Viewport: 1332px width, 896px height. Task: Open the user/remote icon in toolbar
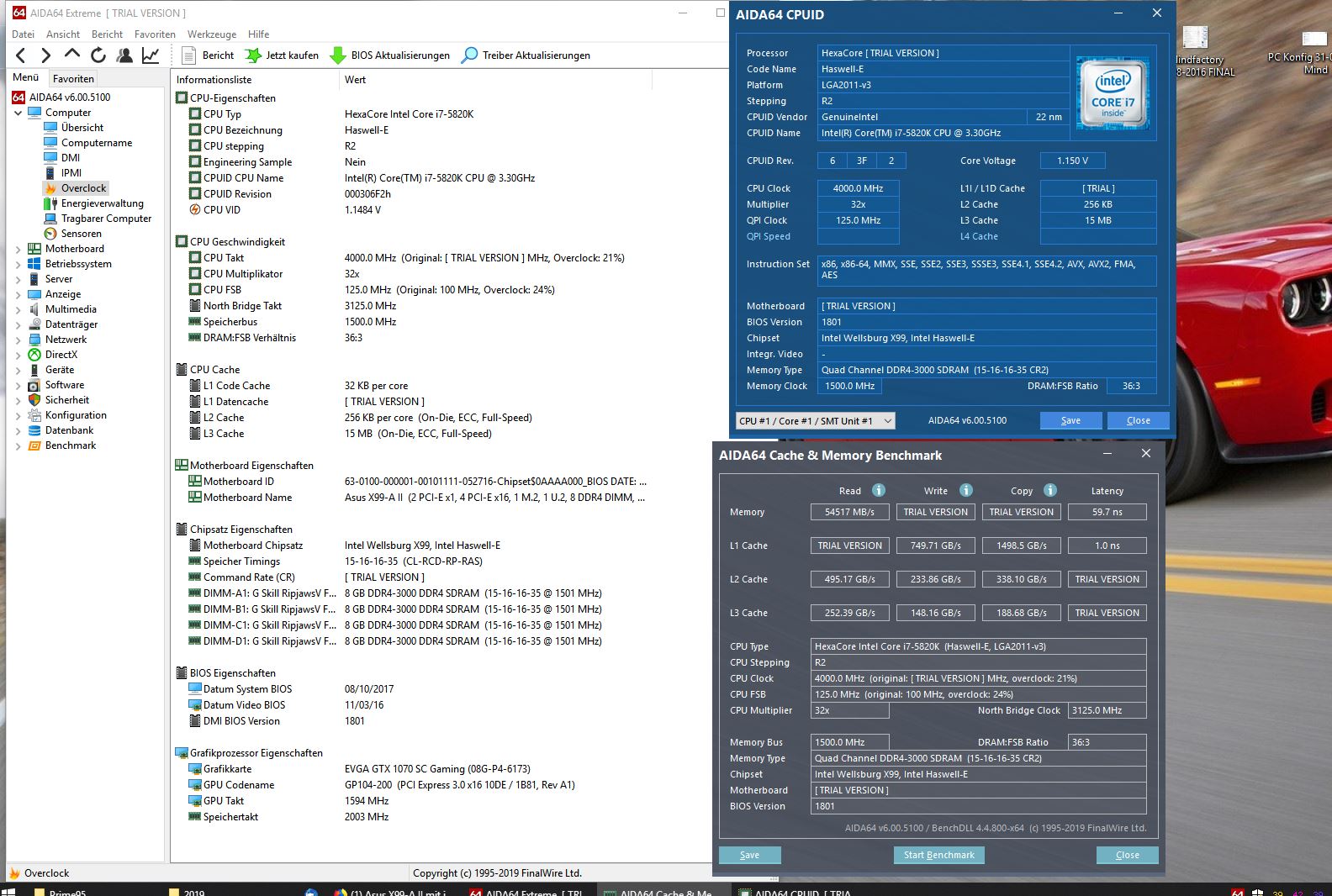point(124,55)
